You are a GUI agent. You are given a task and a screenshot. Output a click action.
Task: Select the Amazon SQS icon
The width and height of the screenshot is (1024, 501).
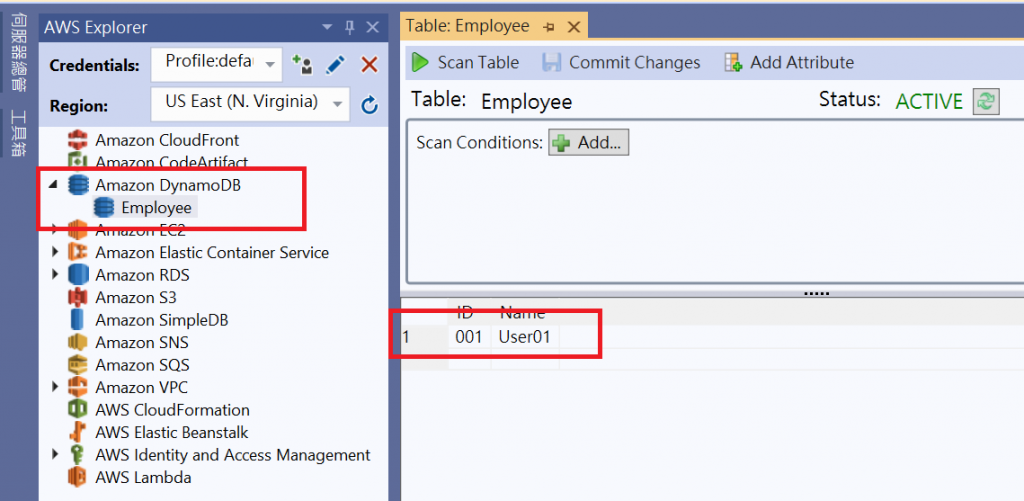pos(78,364)
